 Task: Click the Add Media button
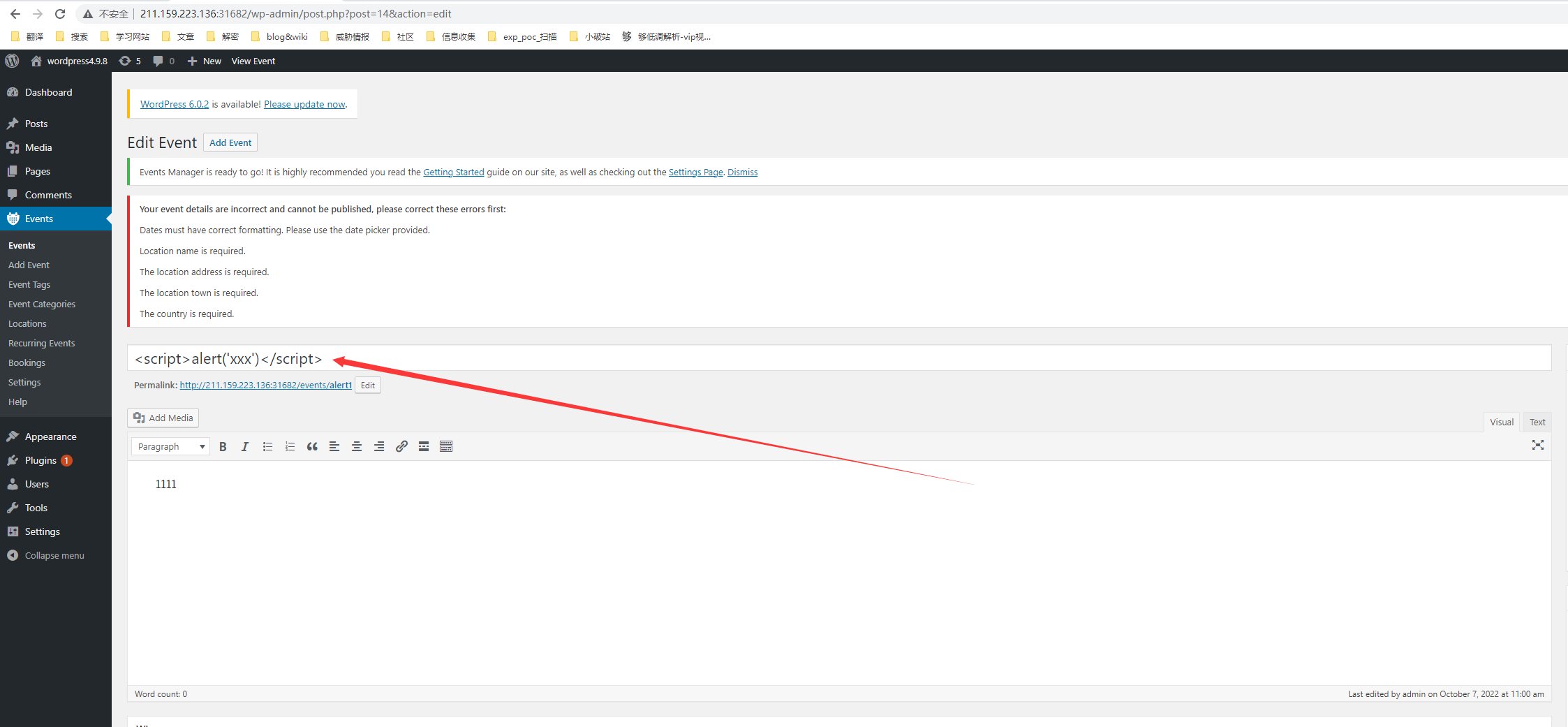tap(163, 418)
